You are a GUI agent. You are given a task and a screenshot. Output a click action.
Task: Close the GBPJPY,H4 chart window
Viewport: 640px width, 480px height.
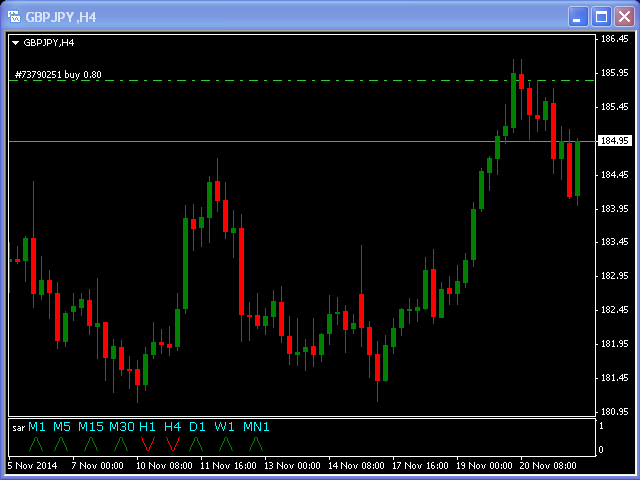[624, 17]
